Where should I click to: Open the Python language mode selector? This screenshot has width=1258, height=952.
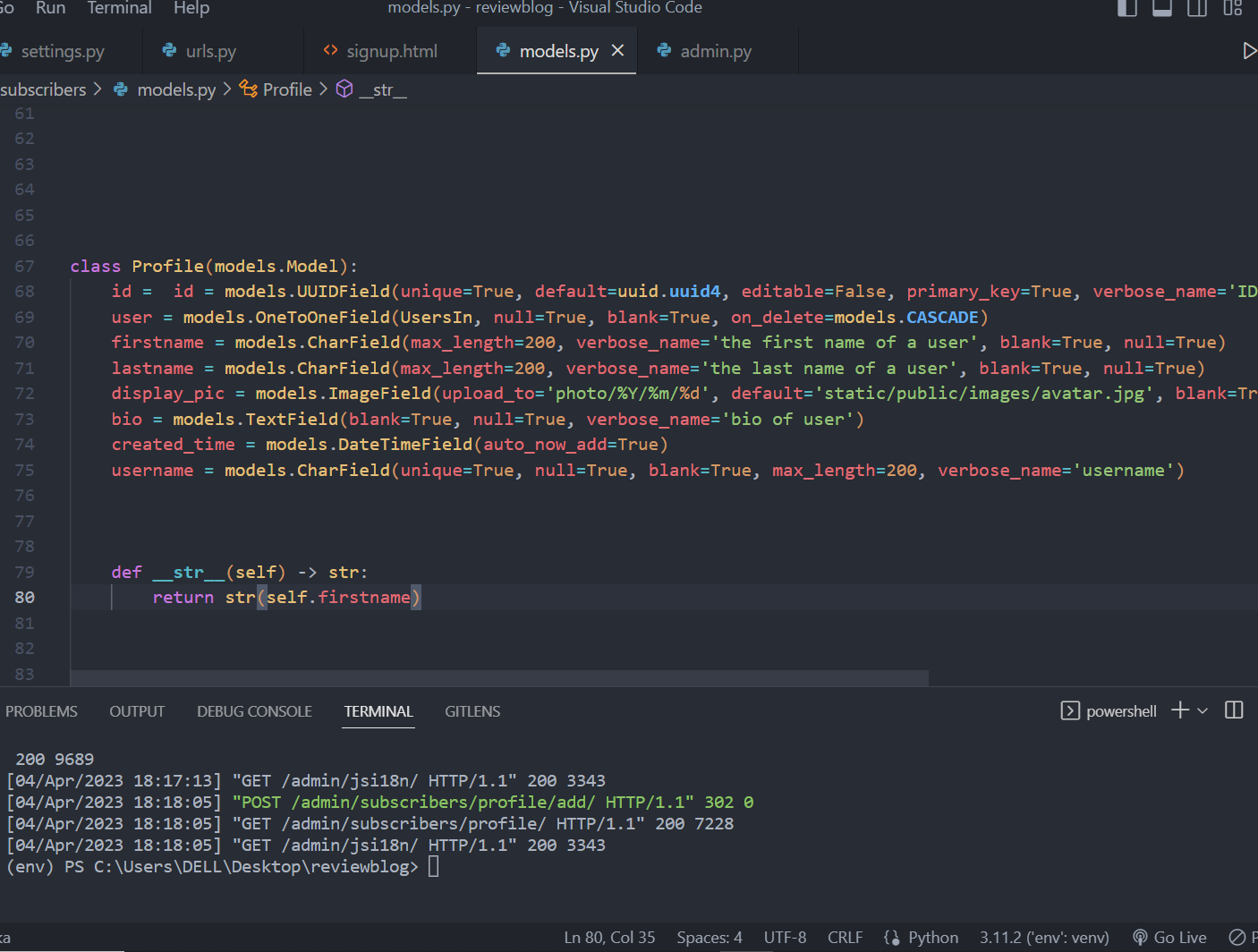(932, 937)
